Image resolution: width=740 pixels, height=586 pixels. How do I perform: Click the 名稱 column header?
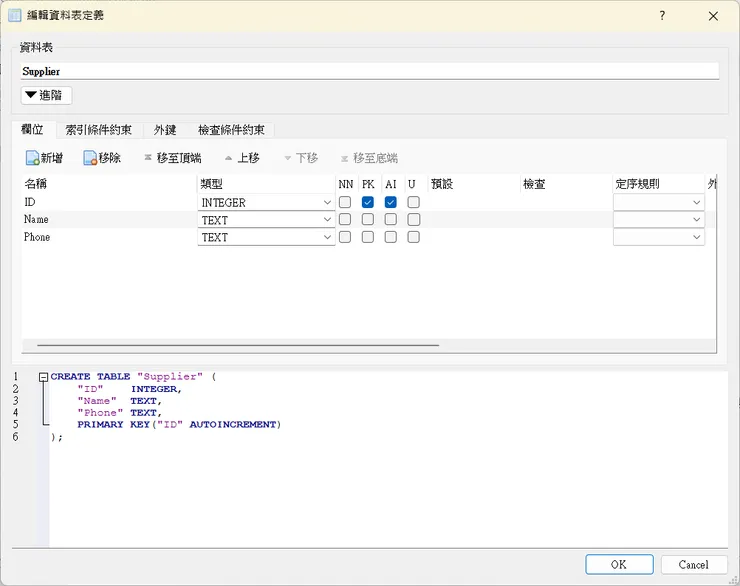pyautogui.click(x=109, y=184)
